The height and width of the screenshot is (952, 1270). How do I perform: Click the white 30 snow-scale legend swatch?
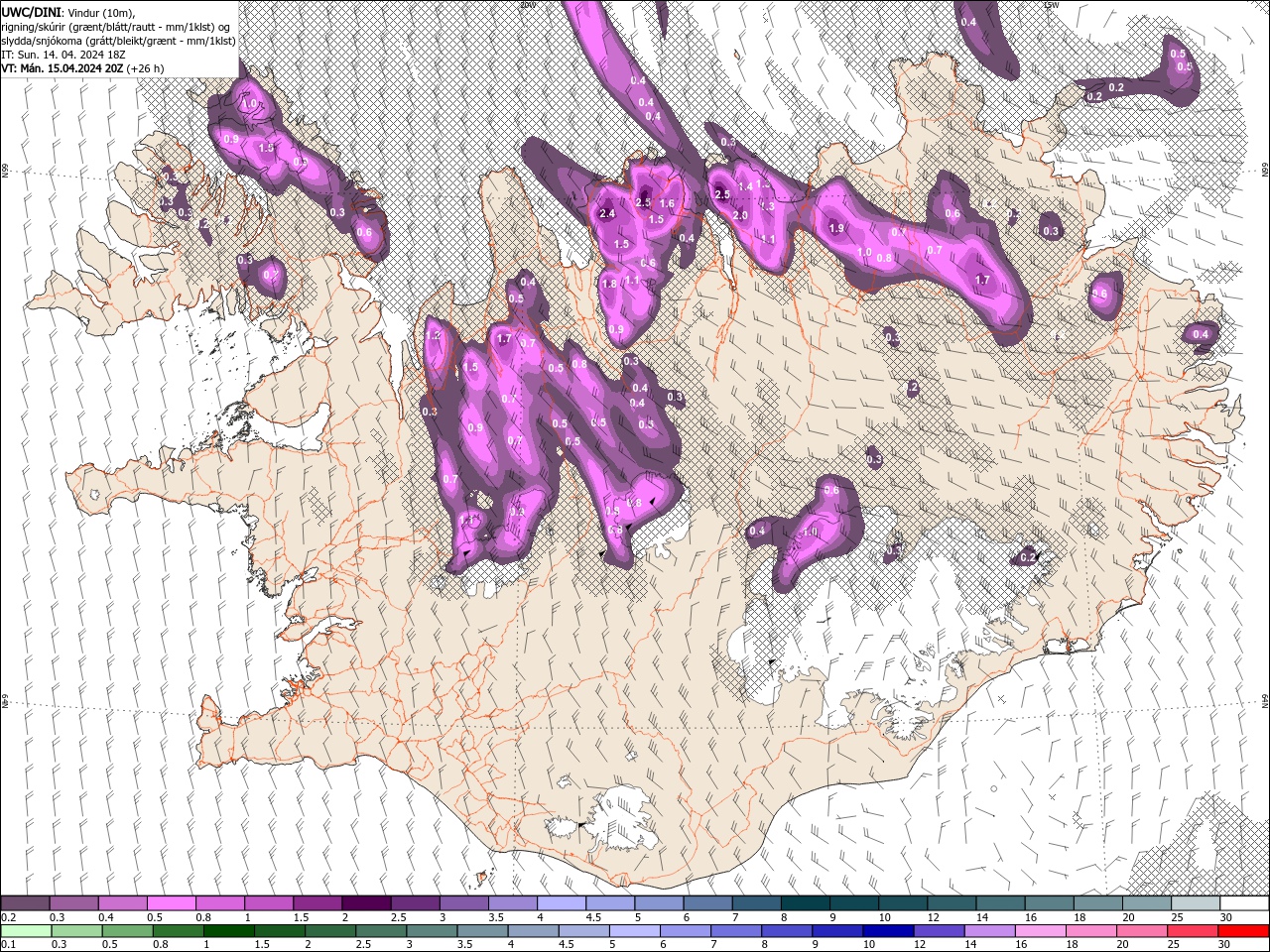[1244, 903]
